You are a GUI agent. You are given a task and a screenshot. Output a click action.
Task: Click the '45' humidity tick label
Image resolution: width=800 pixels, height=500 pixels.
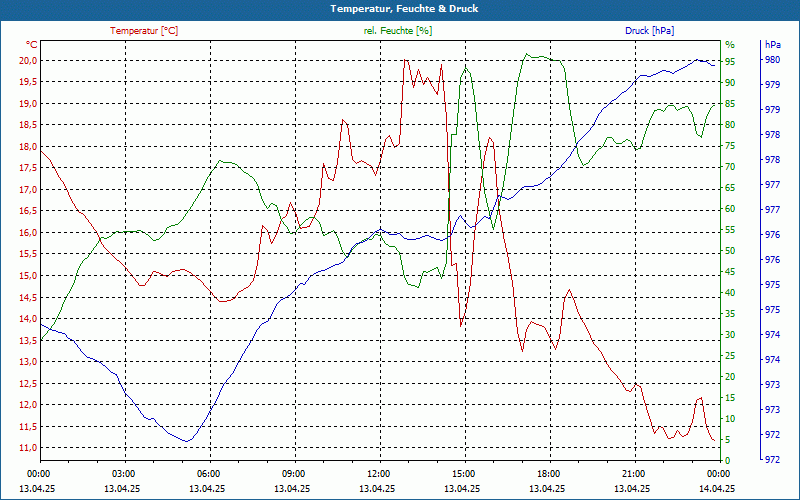[x=730, y=272]
